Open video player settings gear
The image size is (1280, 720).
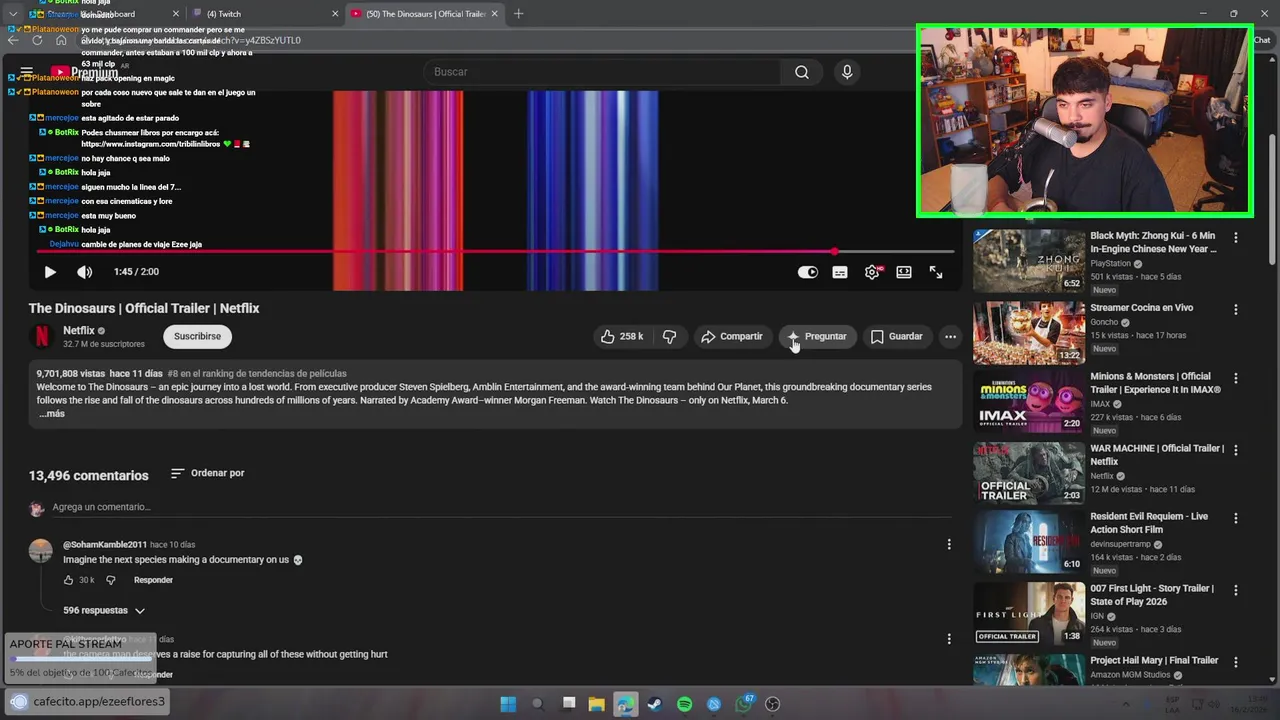point(872,272)
